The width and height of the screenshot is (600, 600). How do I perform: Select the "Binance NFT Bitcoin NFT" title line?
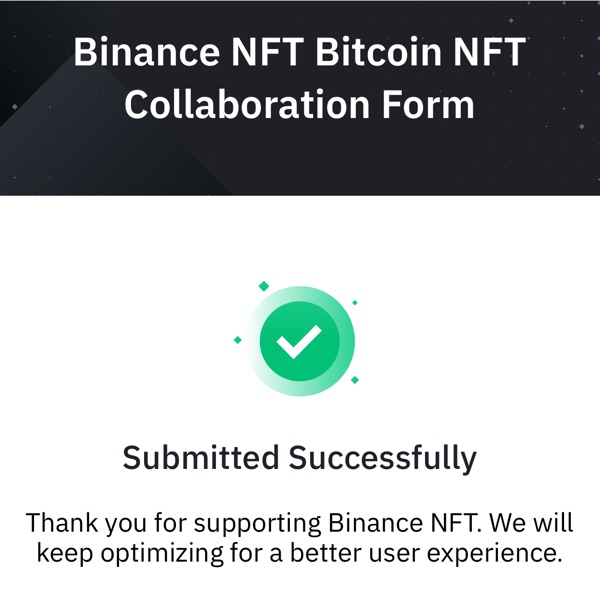(300, 52)
